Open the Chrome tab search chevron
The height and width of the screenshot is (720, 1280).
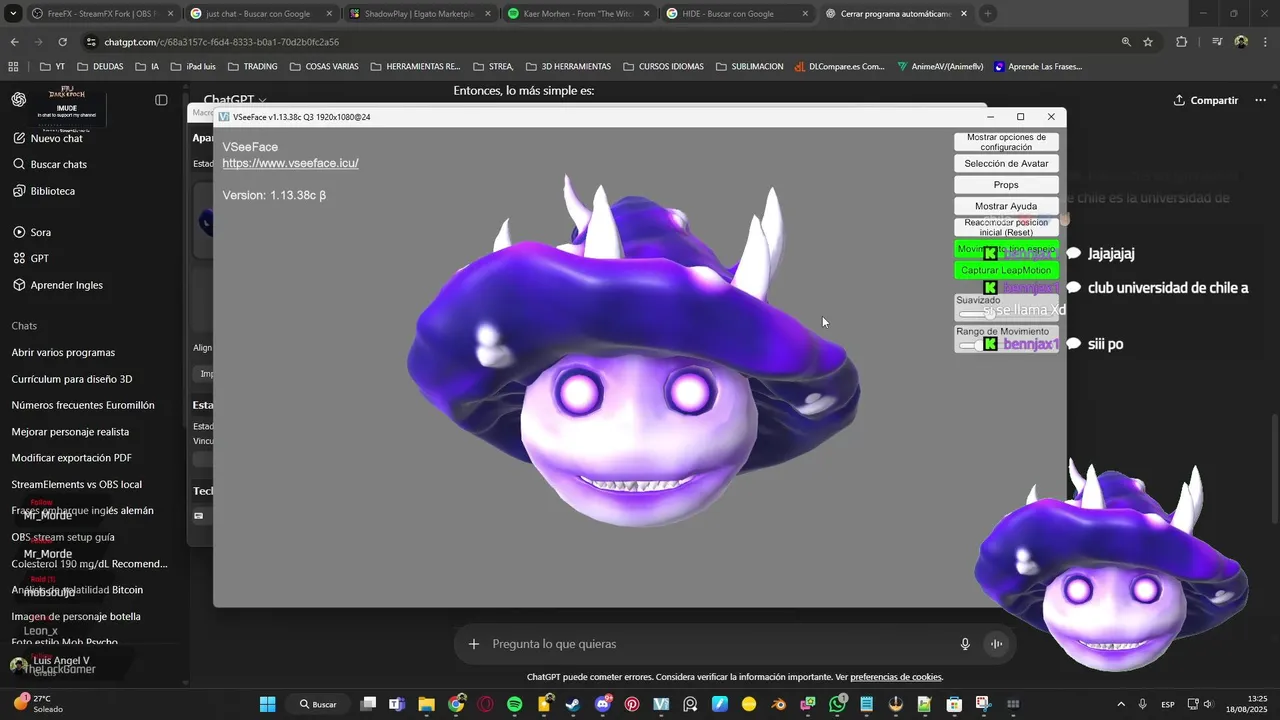(x=13, y=14)
